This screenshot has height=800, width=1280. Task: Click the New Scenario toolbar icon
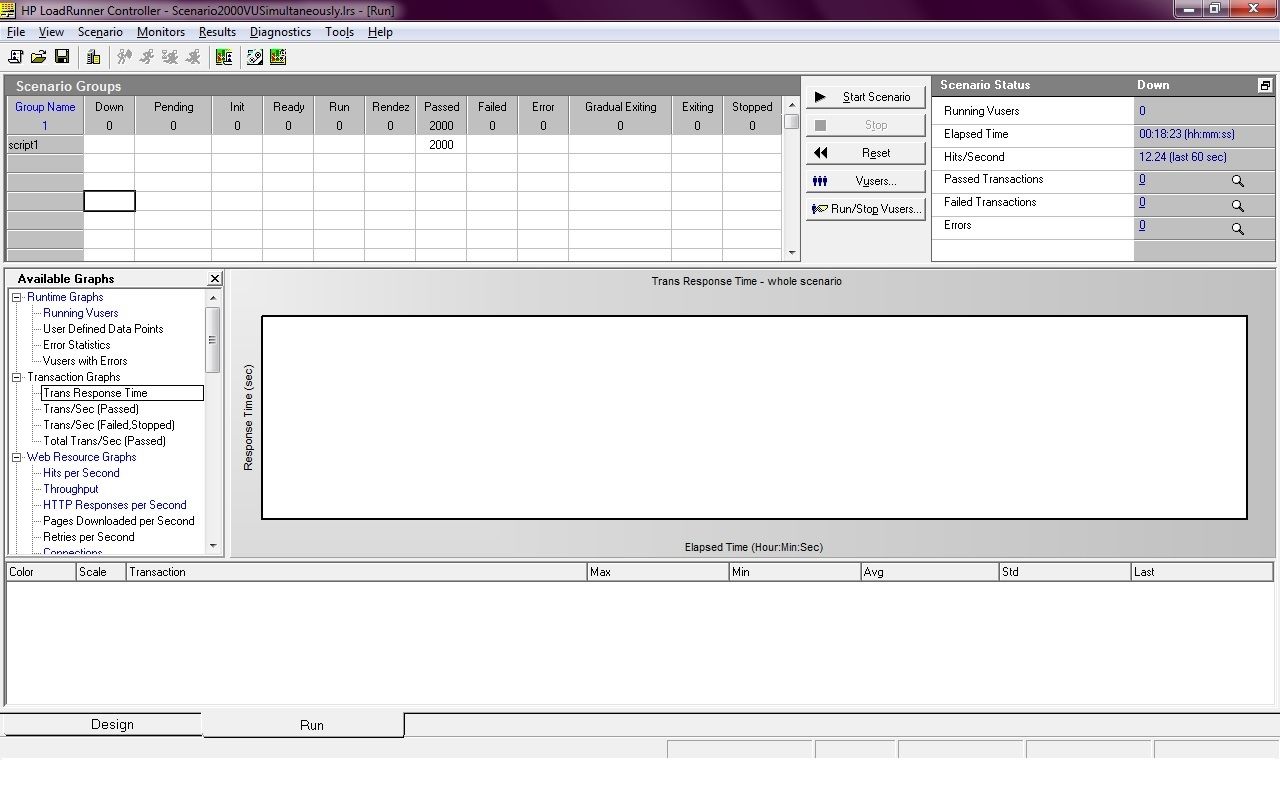[x=15, y=57]
